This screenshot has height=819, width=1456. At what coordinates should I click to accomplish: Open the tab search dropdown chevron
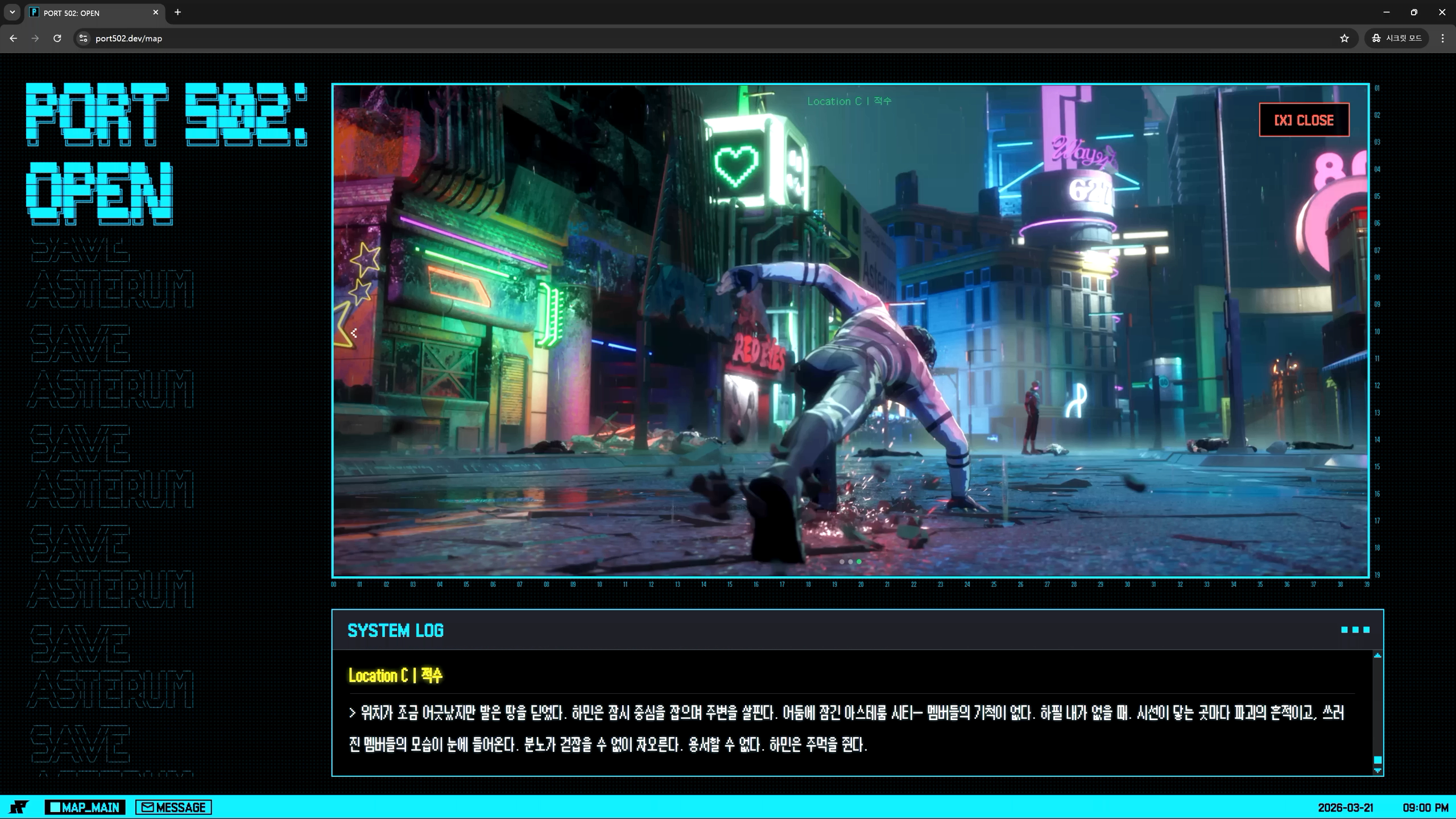[x=12, y=12]
